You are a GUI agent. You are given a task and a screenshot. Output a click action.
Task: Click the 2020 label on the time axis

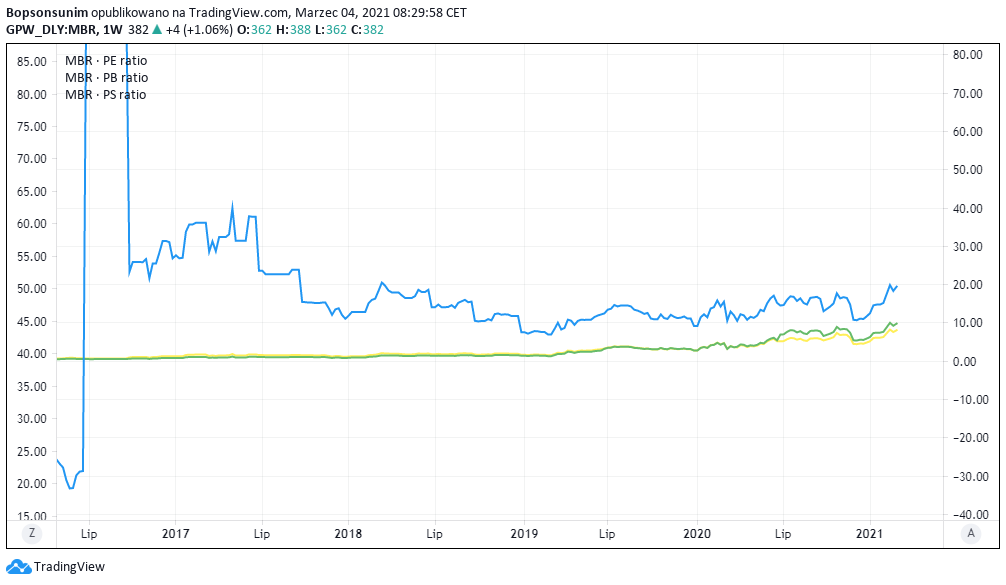click(697, 534)
